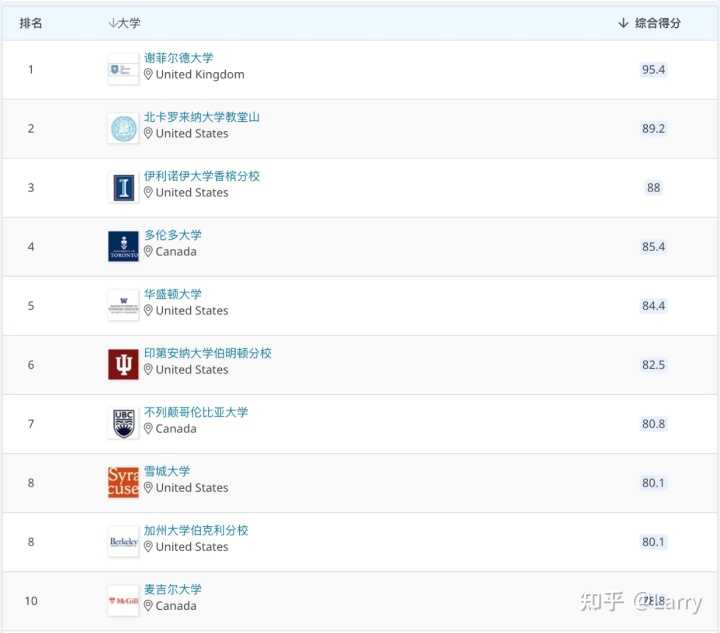Click the Syracuse orange logo

123,483
